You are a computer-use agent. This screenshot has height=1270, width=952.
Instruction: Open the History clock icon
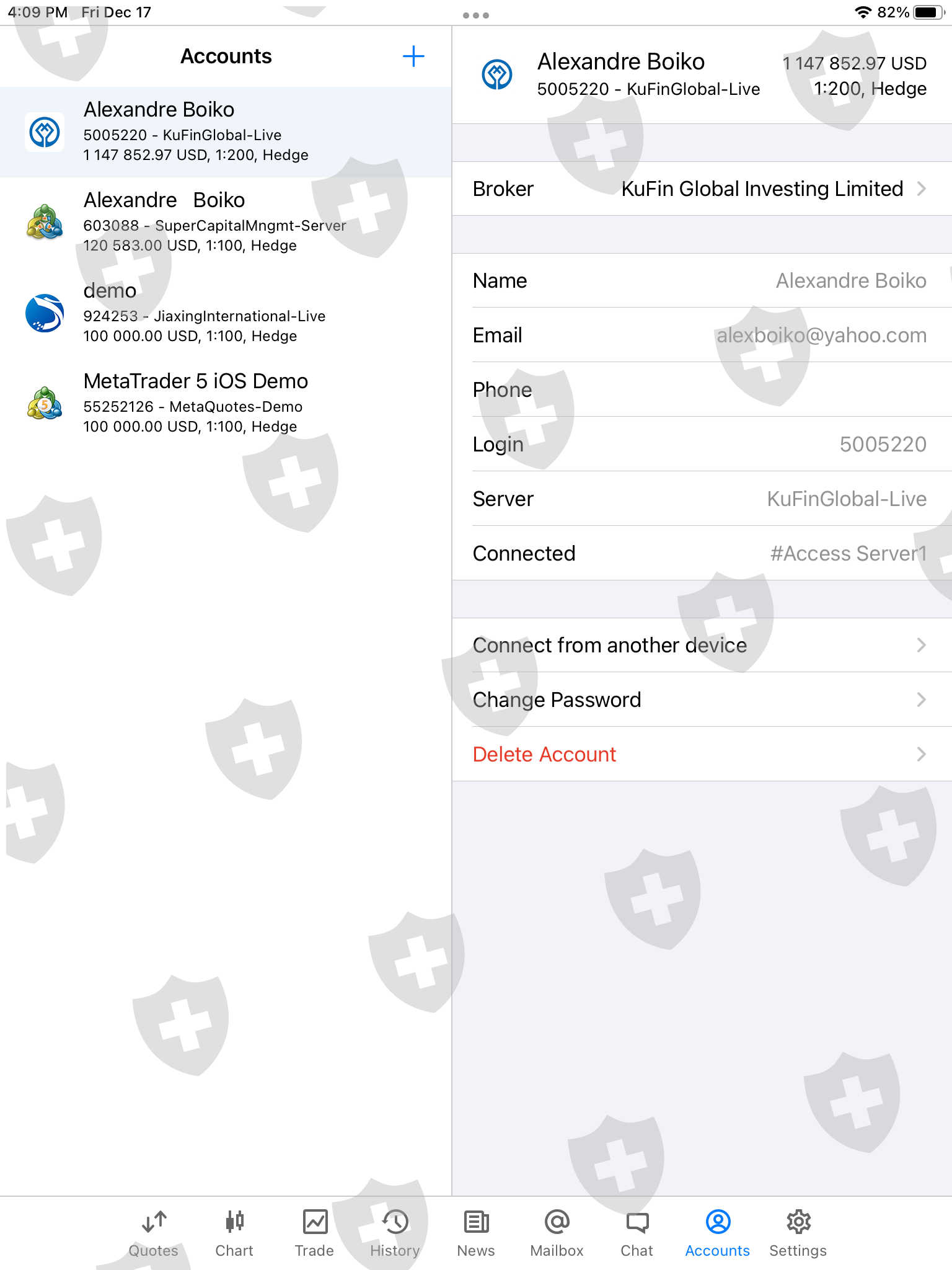395,1222
